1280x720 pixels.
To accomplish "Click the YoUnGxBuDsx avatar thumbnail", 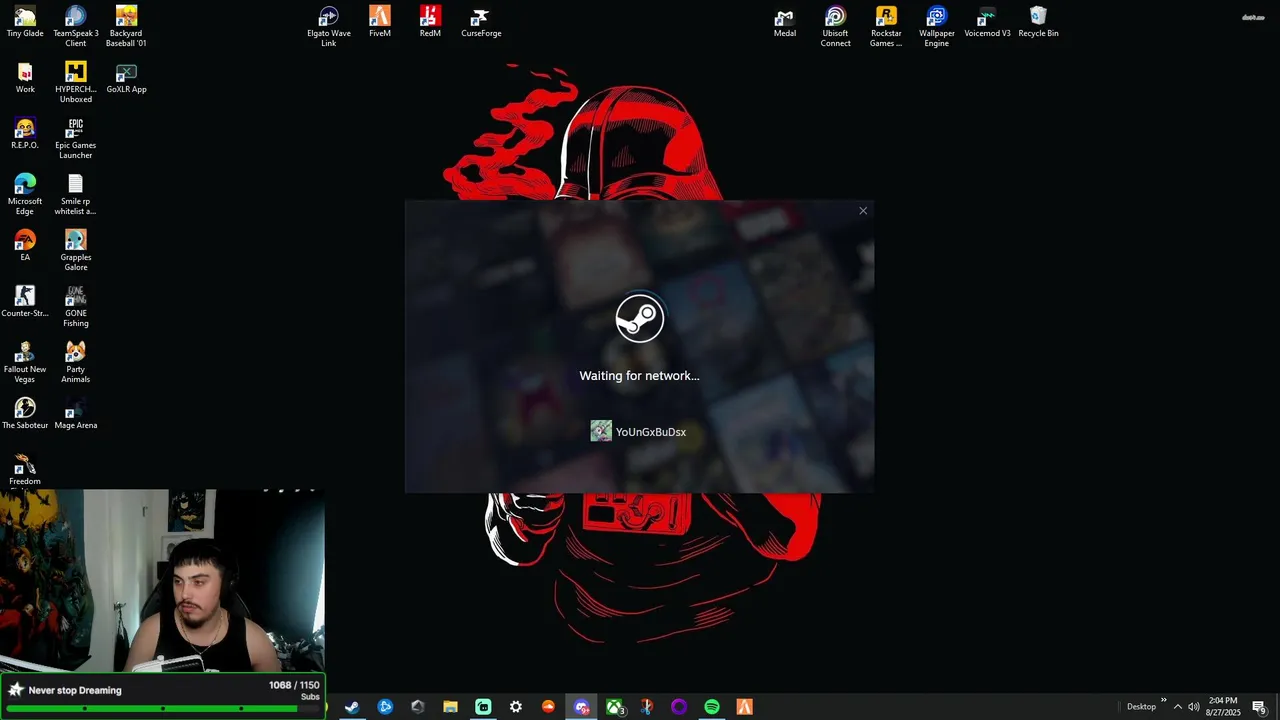I will point(601,431).
